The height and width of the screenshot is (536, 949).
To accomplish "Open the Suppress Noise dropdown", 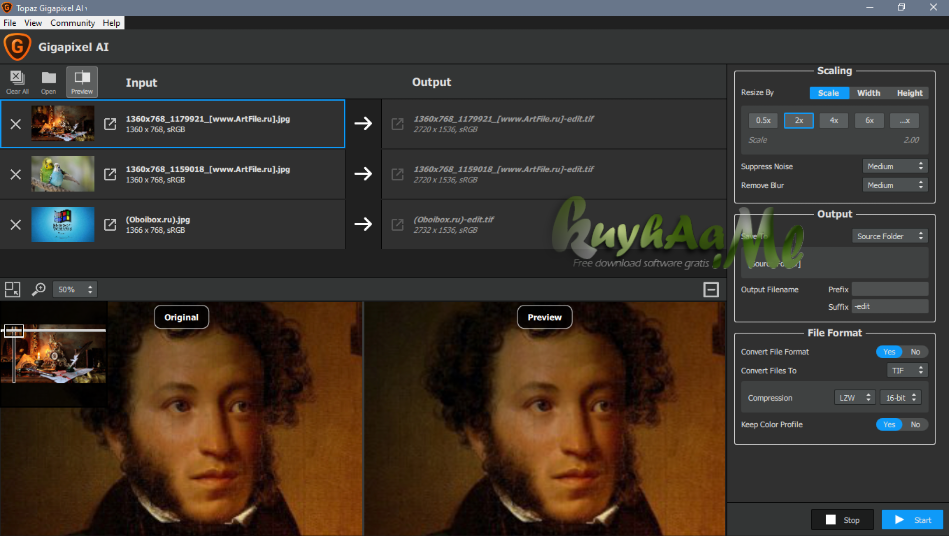I will pos(895,166).
